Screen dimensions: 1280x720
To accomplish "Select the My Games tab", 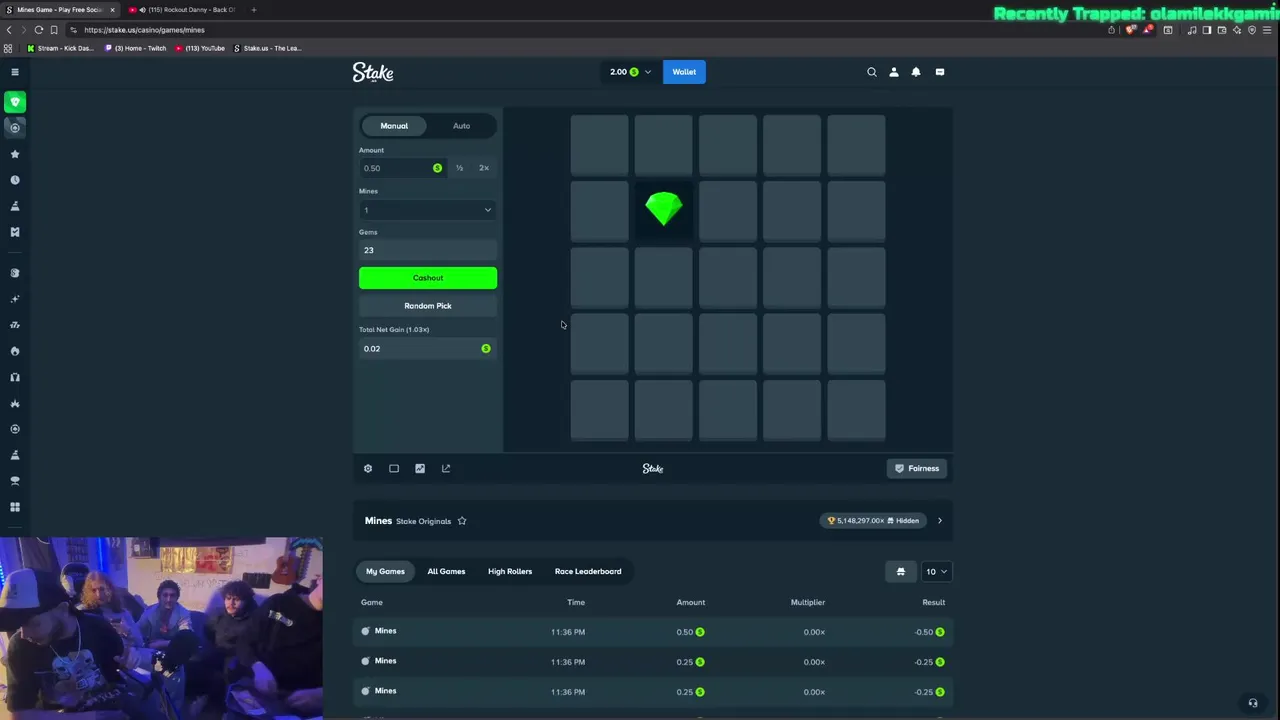I will (x=385, y=572).
